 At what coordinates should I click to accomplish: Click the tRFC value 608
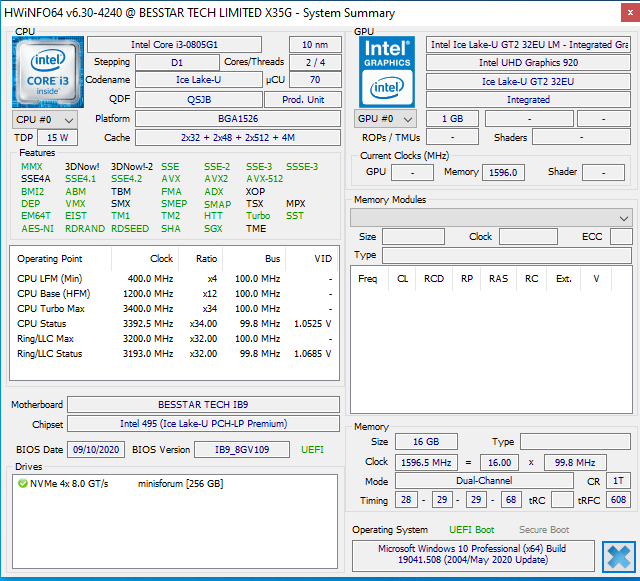[618, 500]
